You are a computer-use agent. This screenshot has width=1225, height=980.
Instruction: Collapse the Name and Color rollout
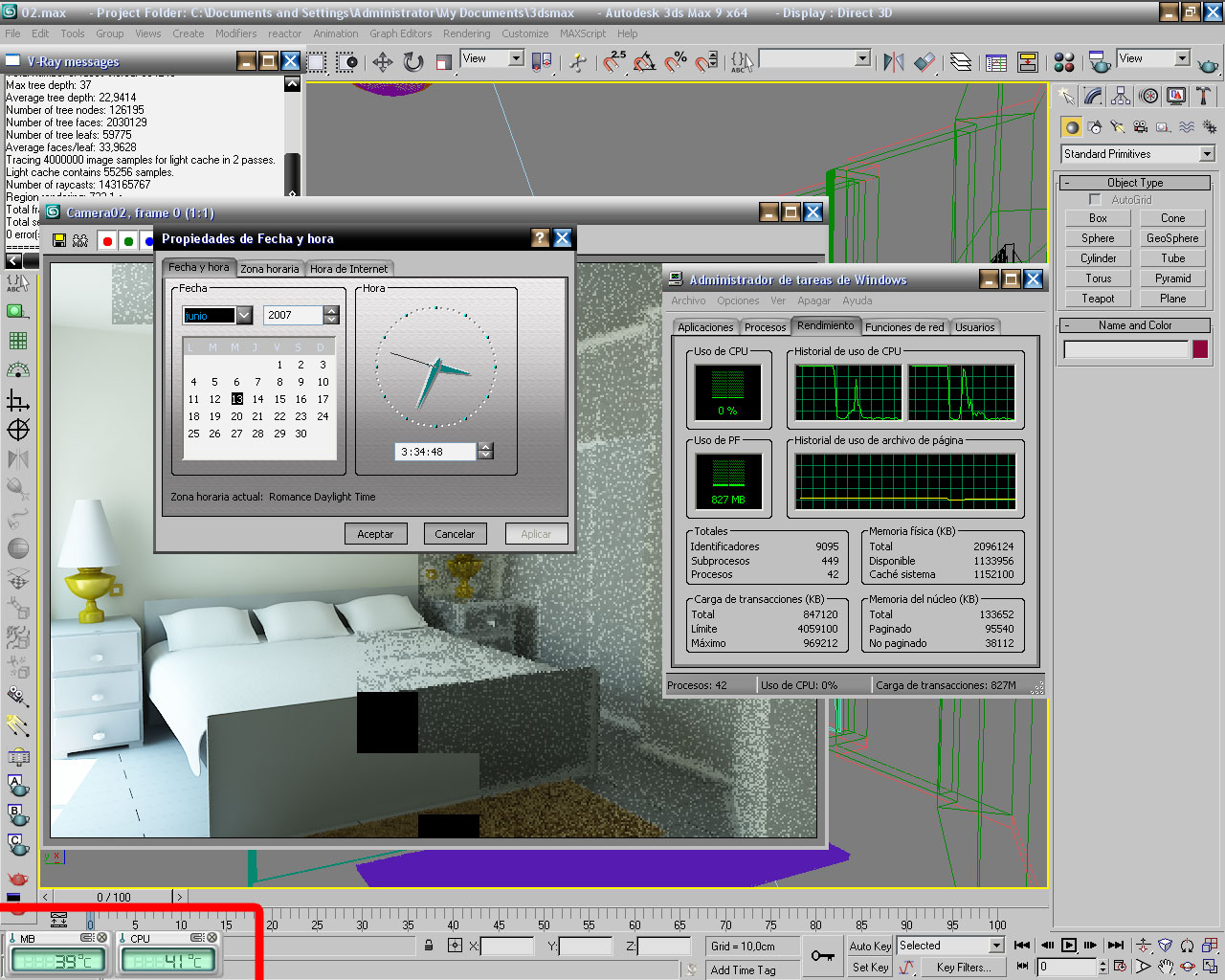pyautogui.click(x=1135, y=325)
